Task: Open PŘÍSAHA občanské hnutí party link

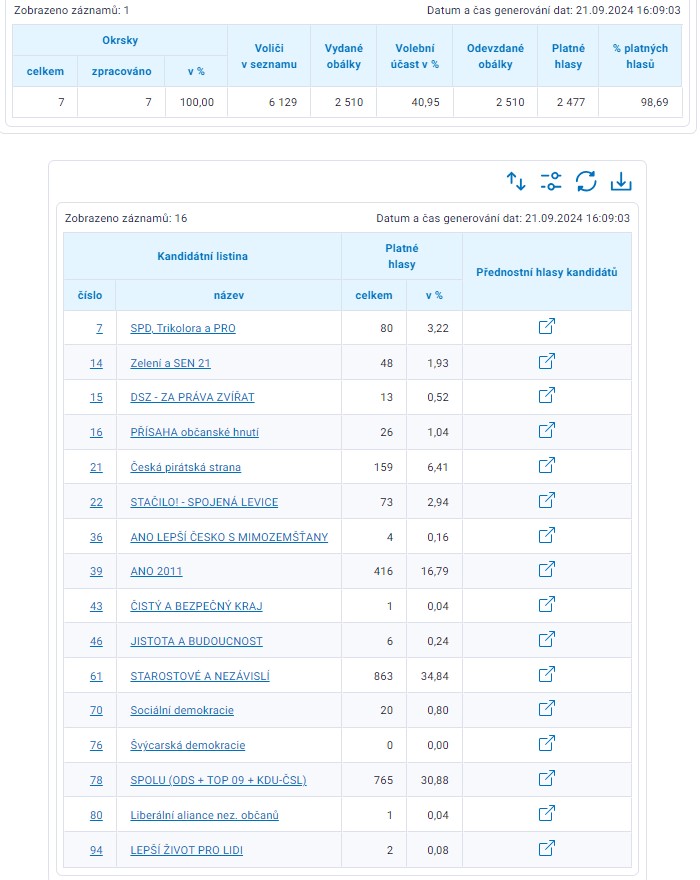Action: (x=194, y=432)
